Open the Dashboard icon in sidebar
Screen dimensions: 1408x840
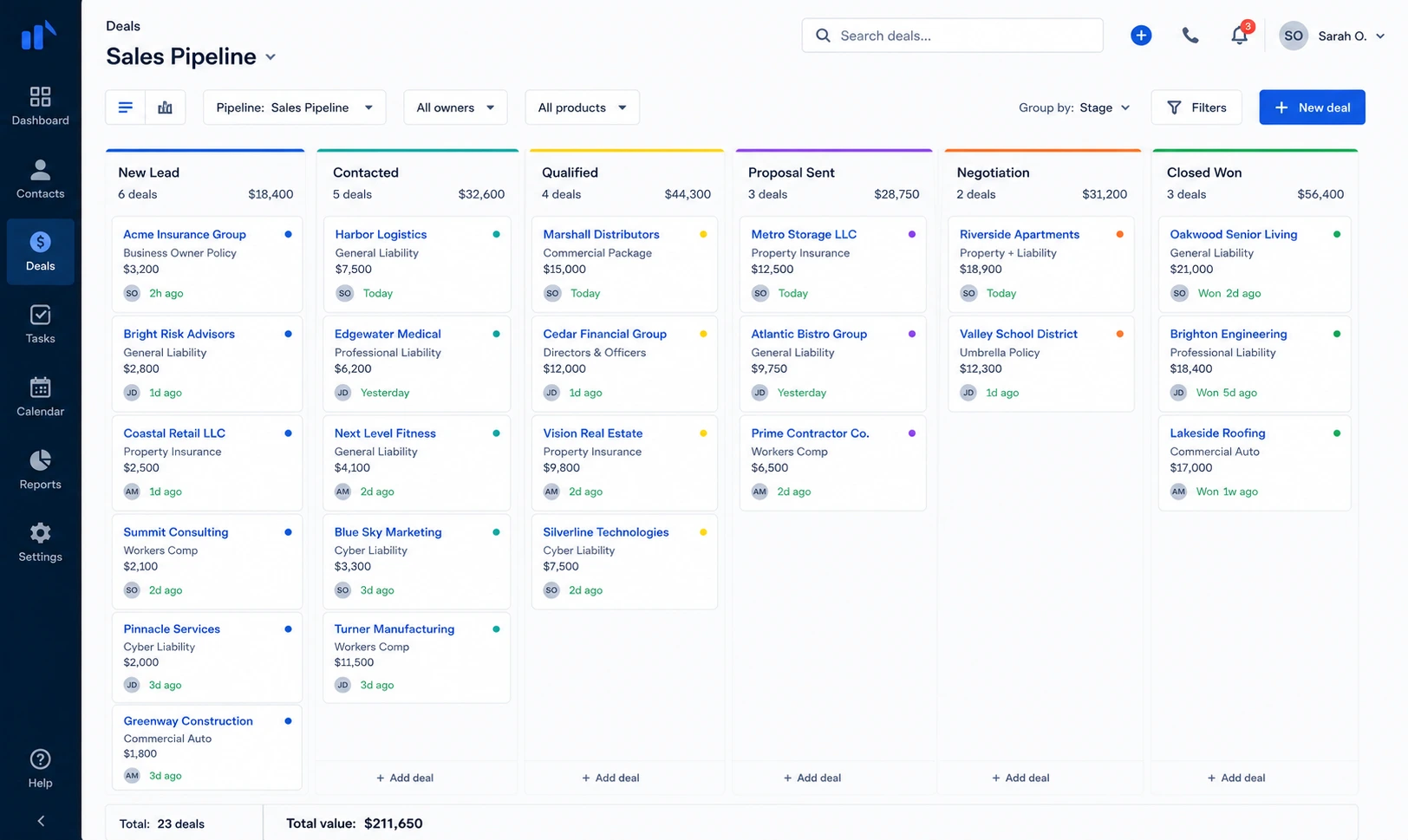[40, 96]
